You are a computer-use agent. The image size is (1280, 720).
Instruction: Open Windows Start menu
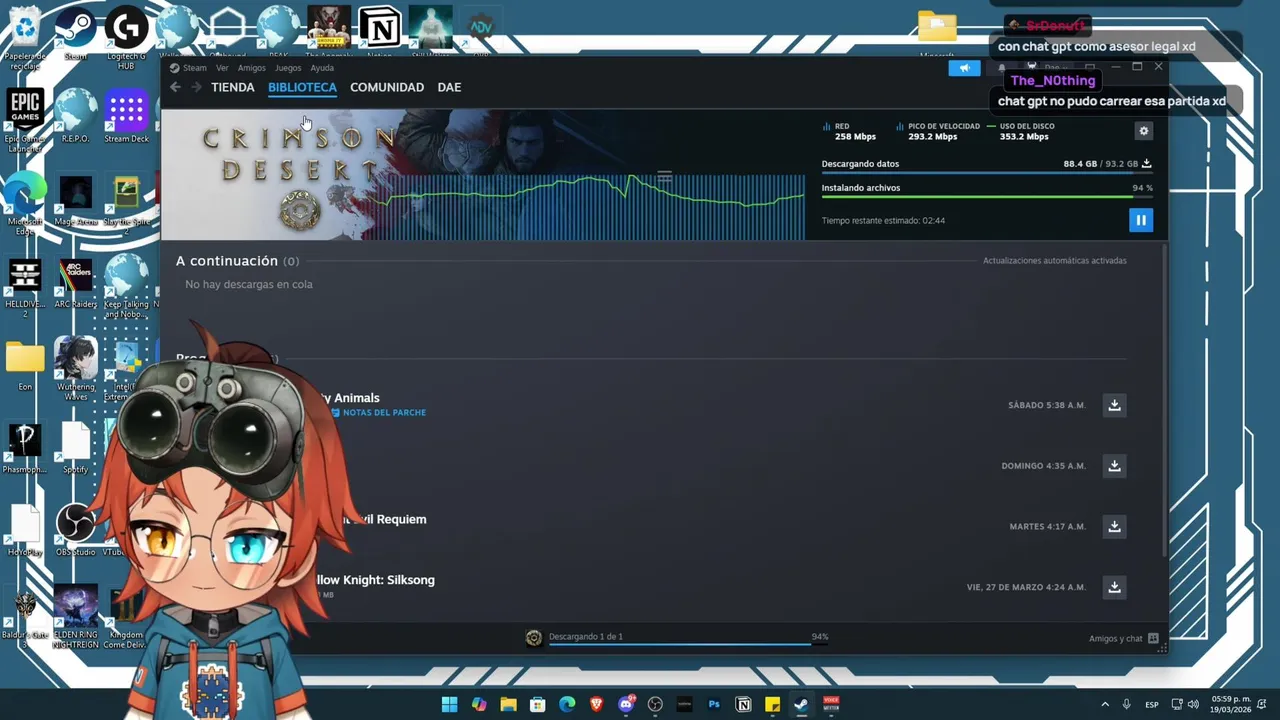click(x=450, y=704)
